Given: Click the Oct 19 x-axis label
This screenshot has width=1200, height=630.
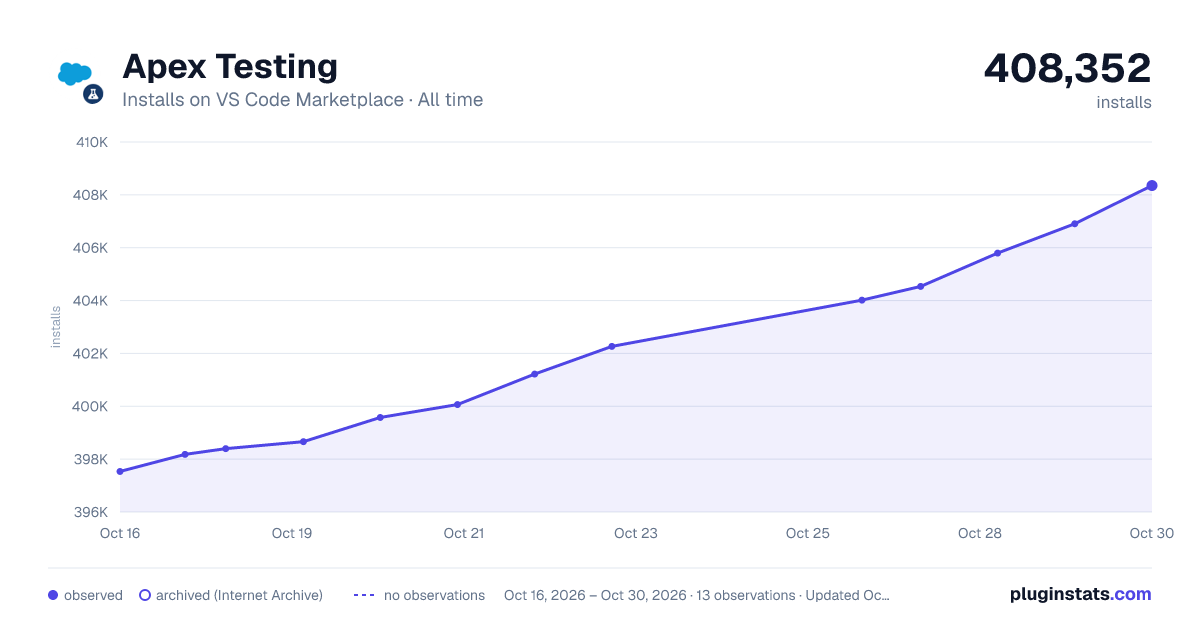Looking at the screenshot, I should 292,533.
